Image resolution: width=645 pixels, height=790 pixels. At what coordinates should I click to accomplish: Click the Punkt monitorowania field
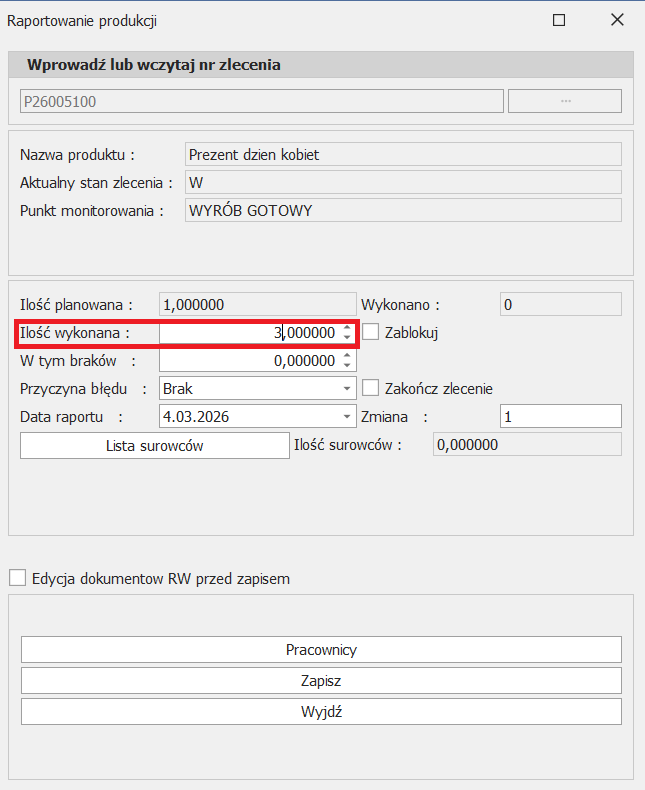(x=403, y=210)
